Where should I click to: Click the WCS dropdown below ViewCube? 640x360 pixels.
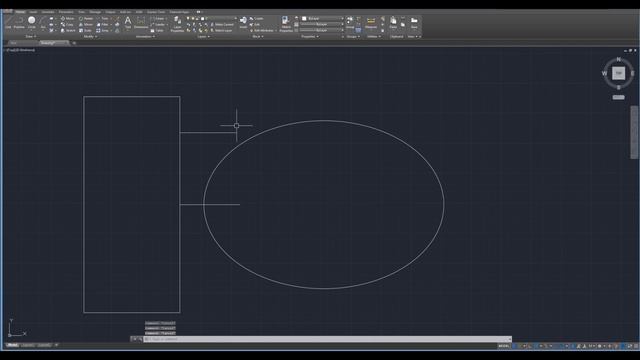pos(618,97)
